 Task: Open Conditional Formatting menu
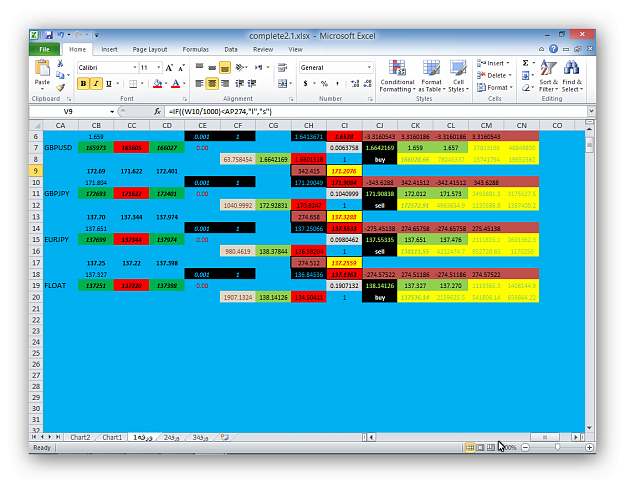(397, 77)
